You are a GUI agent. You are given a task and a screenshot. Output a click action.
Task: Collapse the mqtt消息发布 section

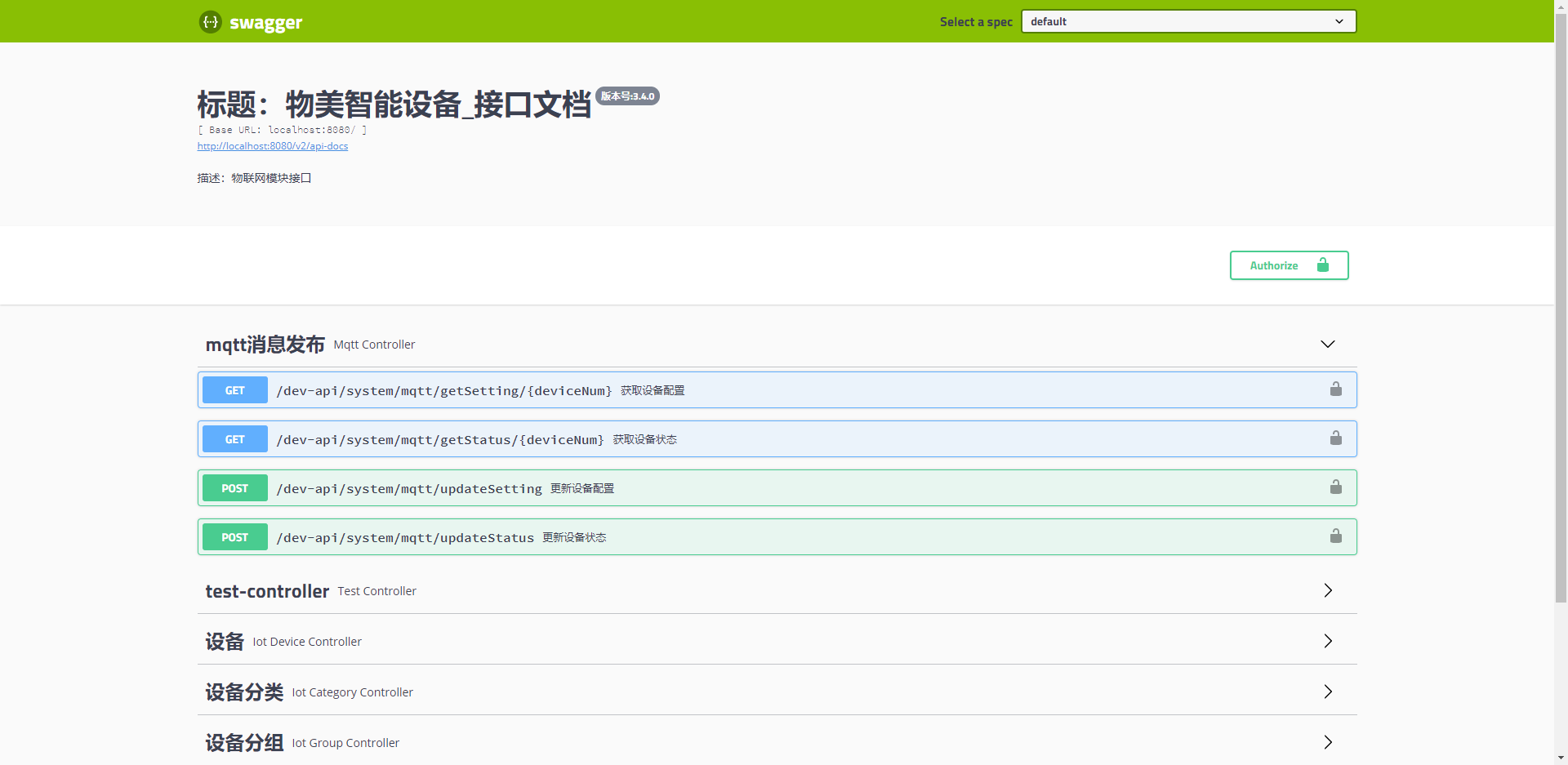pos(1327,345)
